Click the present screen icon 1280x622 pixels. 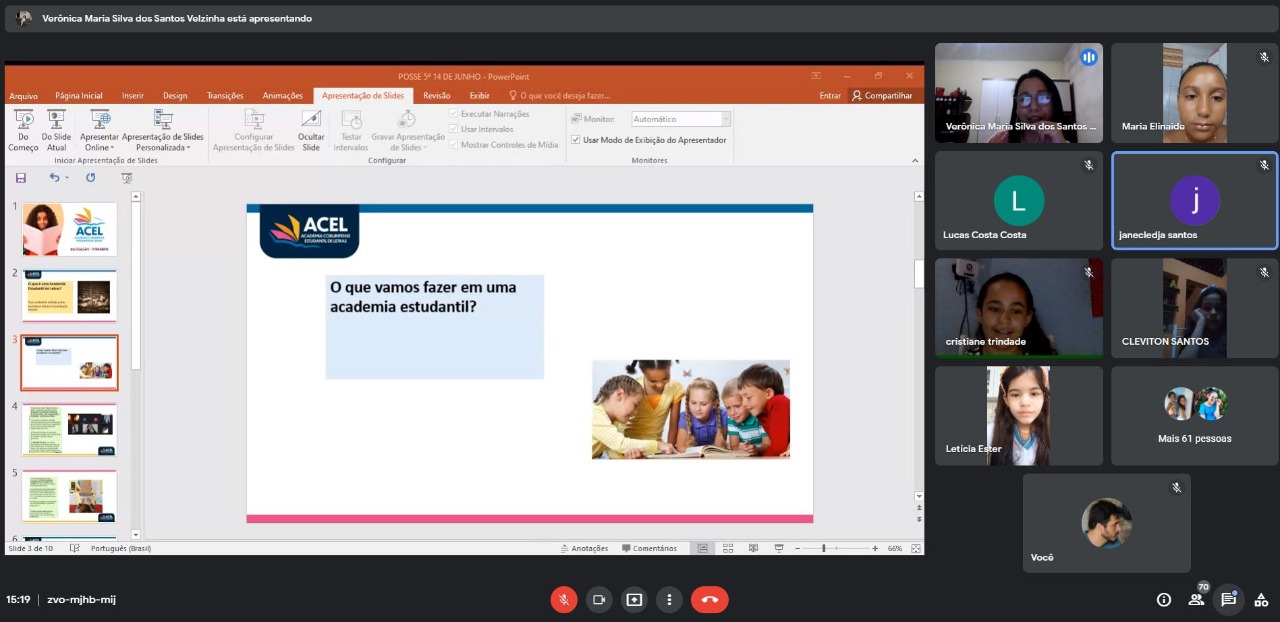click(x=634, y=599)
